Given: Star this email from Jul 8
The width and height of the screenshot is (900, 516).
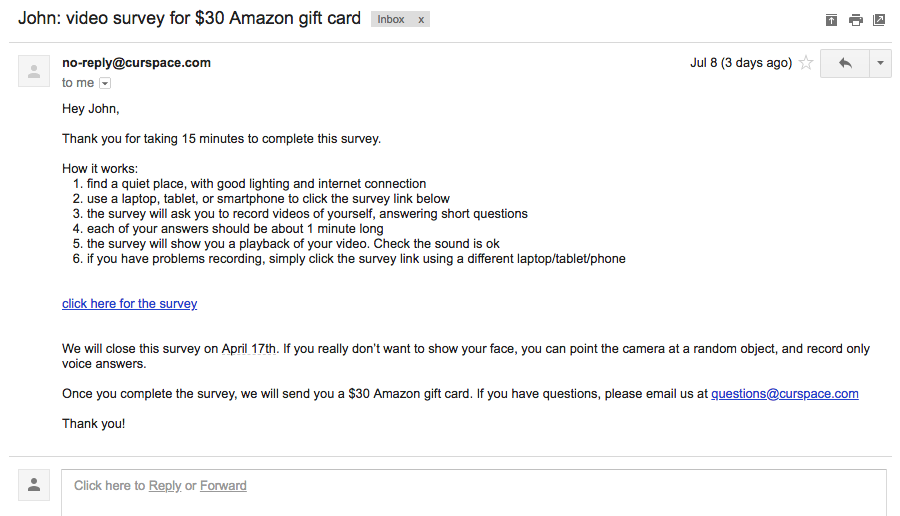Looking at the screenshot, I should tap(806, 63).
